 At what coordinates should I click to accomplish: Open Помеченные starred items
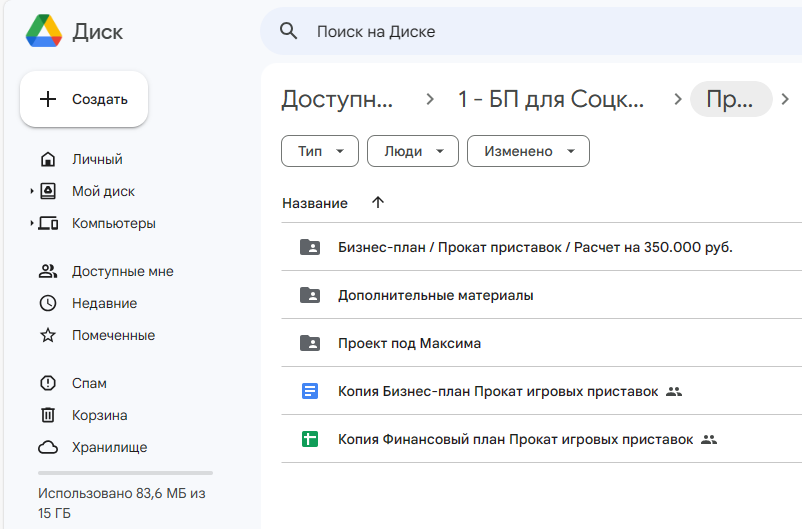pos(114,335)
